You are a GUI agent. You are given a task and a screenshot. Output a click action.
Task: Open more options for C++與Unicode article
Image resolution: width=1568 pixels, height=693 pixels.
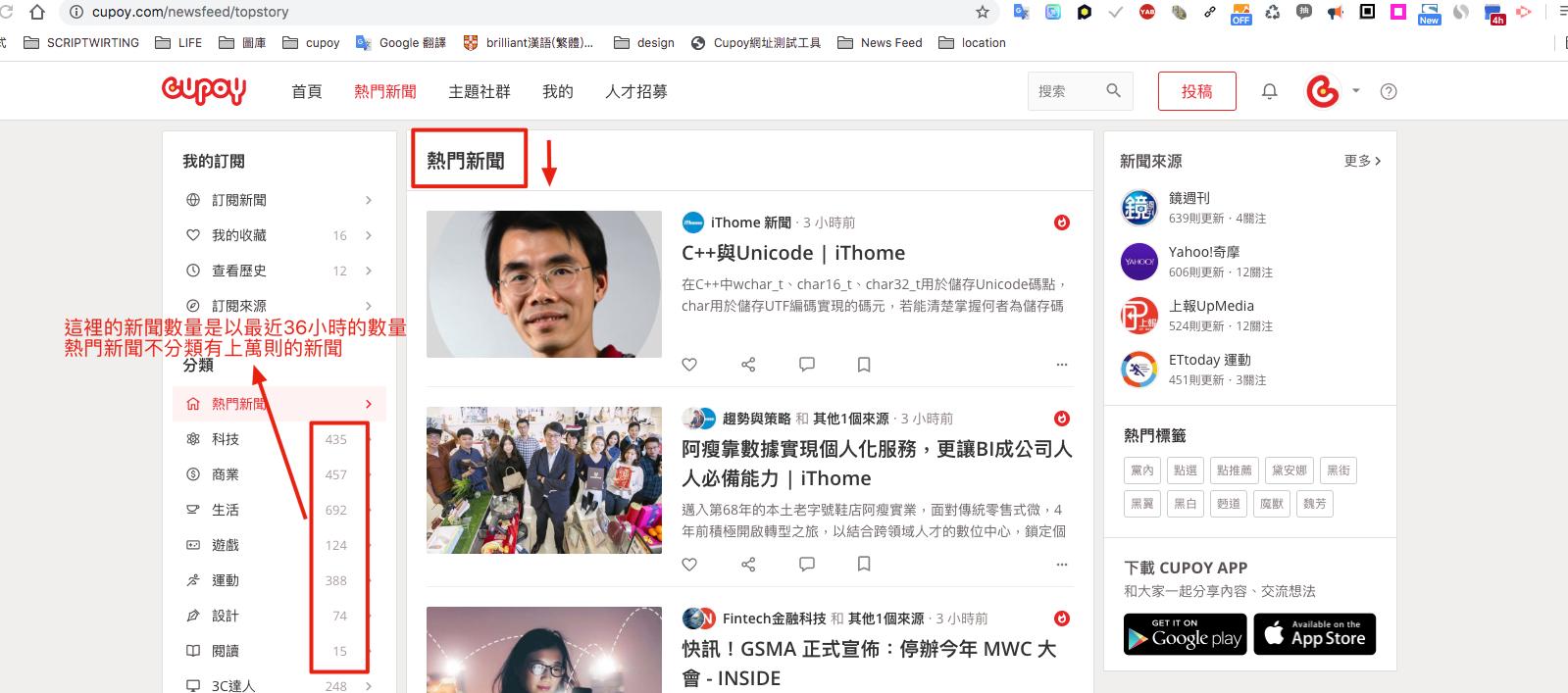coord(1061,365)
